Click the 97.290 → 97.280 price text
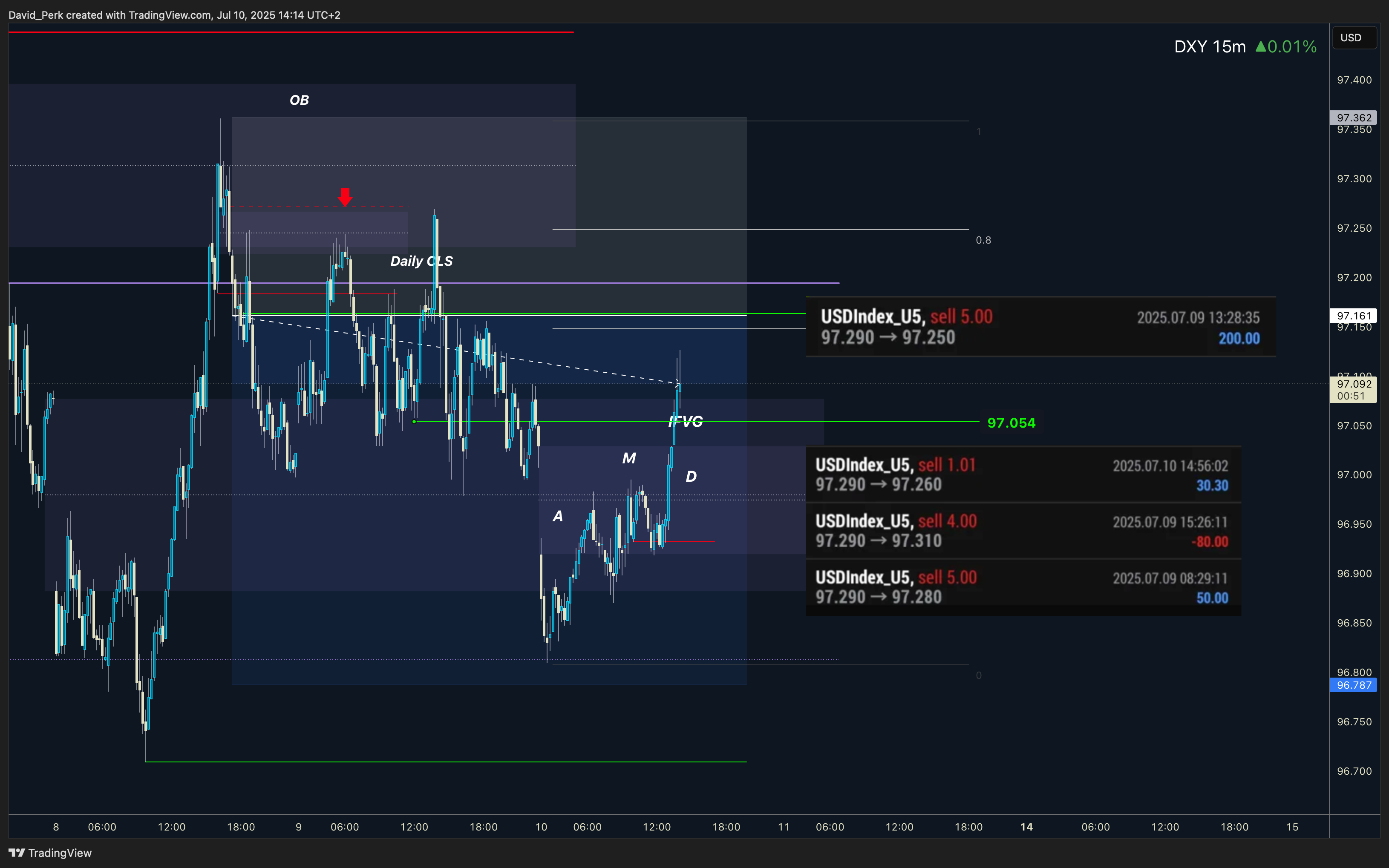The image size is (1389, 868). coord(879,597)
